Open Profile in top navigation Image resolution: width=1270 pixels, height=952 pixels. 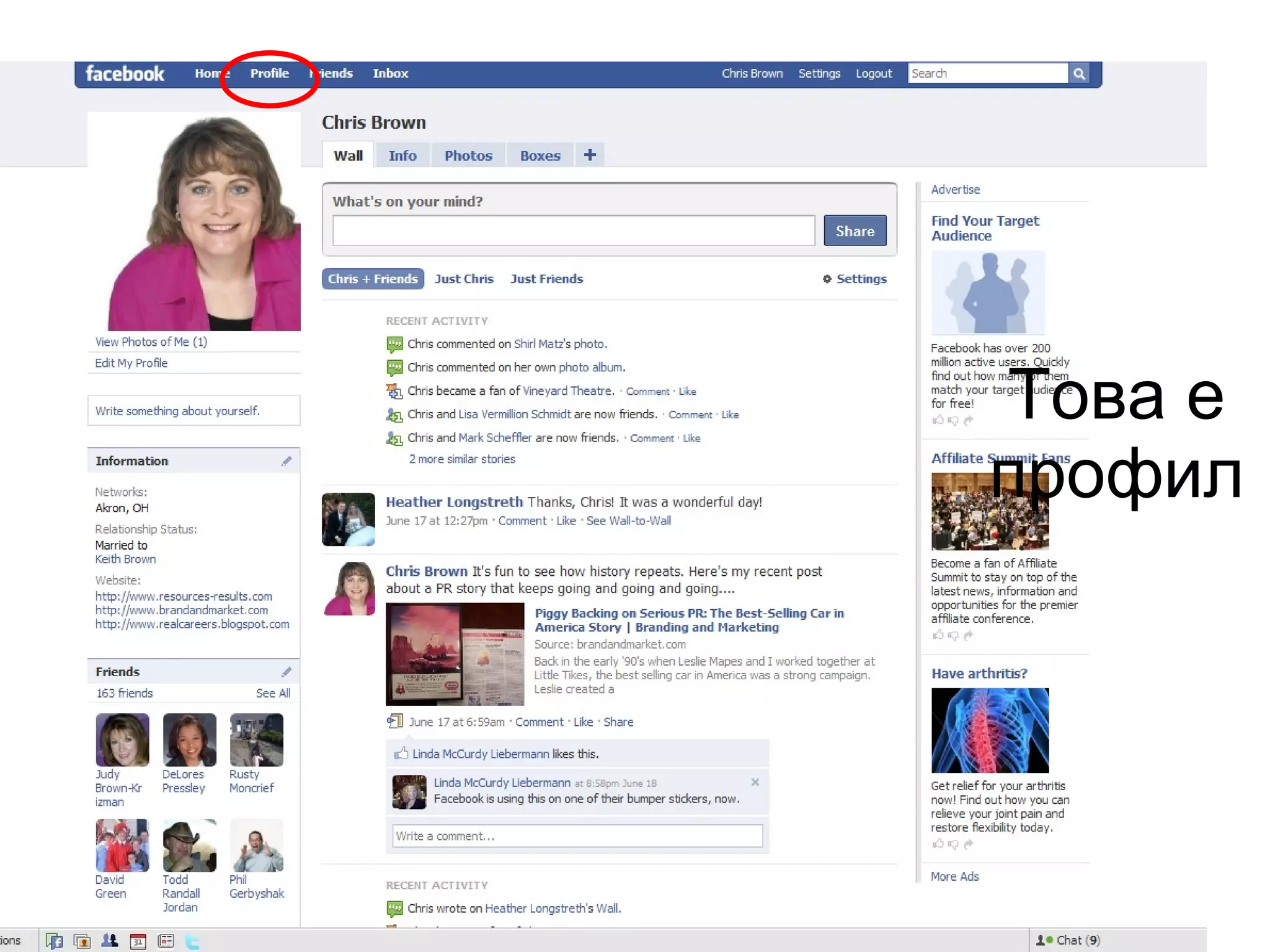(269, 73)
